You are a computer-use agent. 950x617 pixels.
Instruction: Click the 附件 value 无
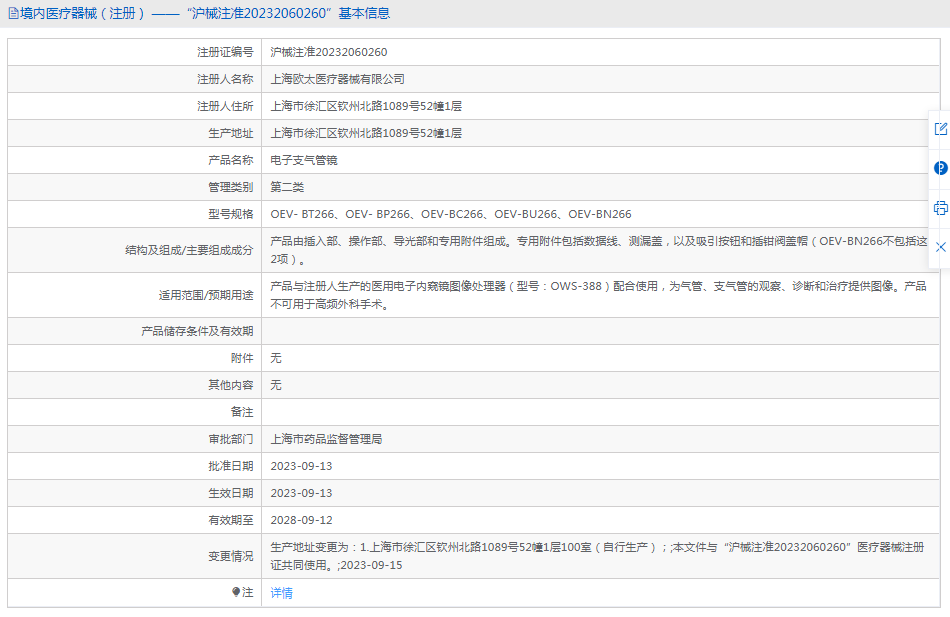276,358
